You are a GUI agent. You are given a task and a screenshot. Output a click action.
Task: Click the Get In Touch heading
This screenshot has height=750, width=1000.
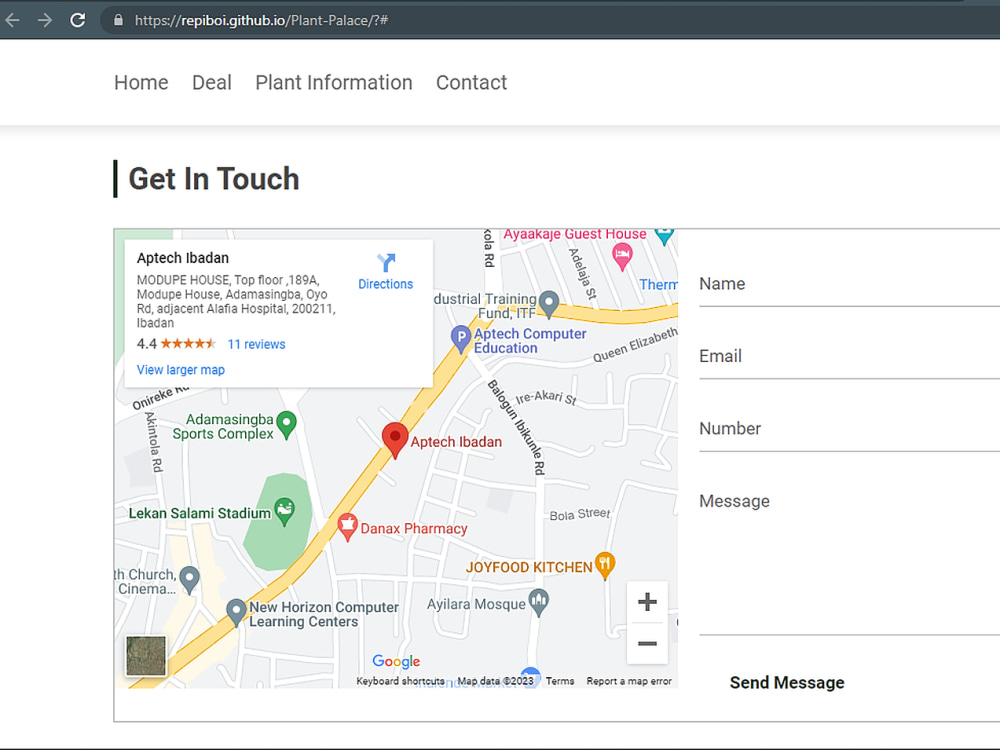(214, 179)
